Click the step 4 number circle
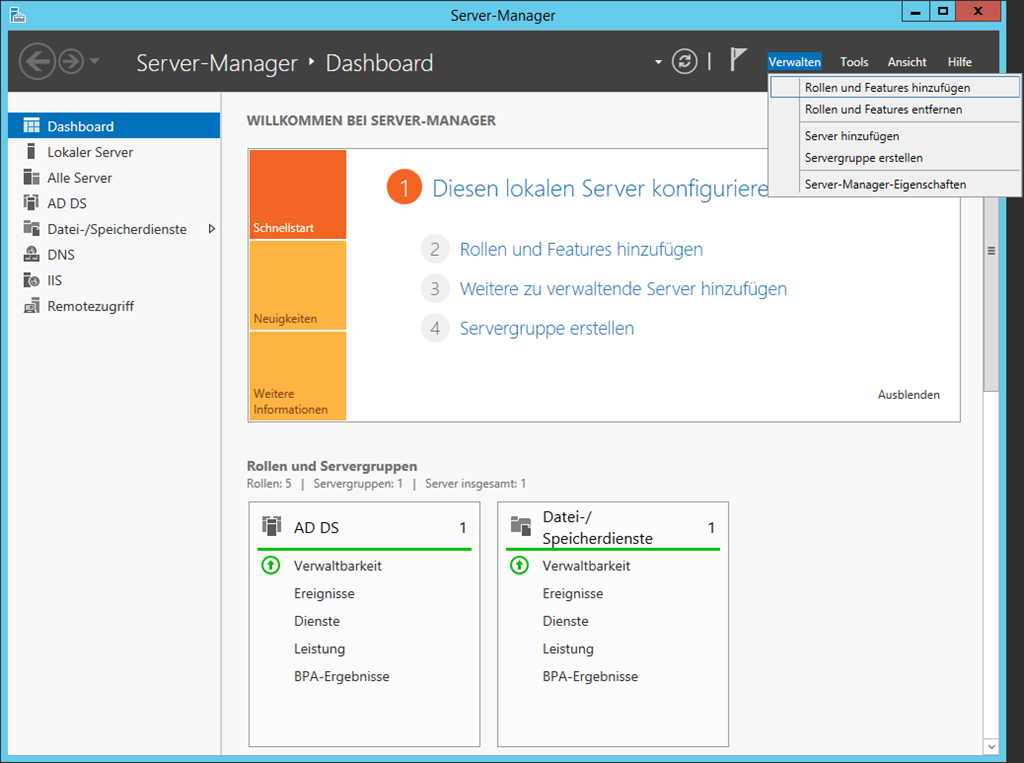This screenshot has height=763, width=1024. [x=435, y=328]
